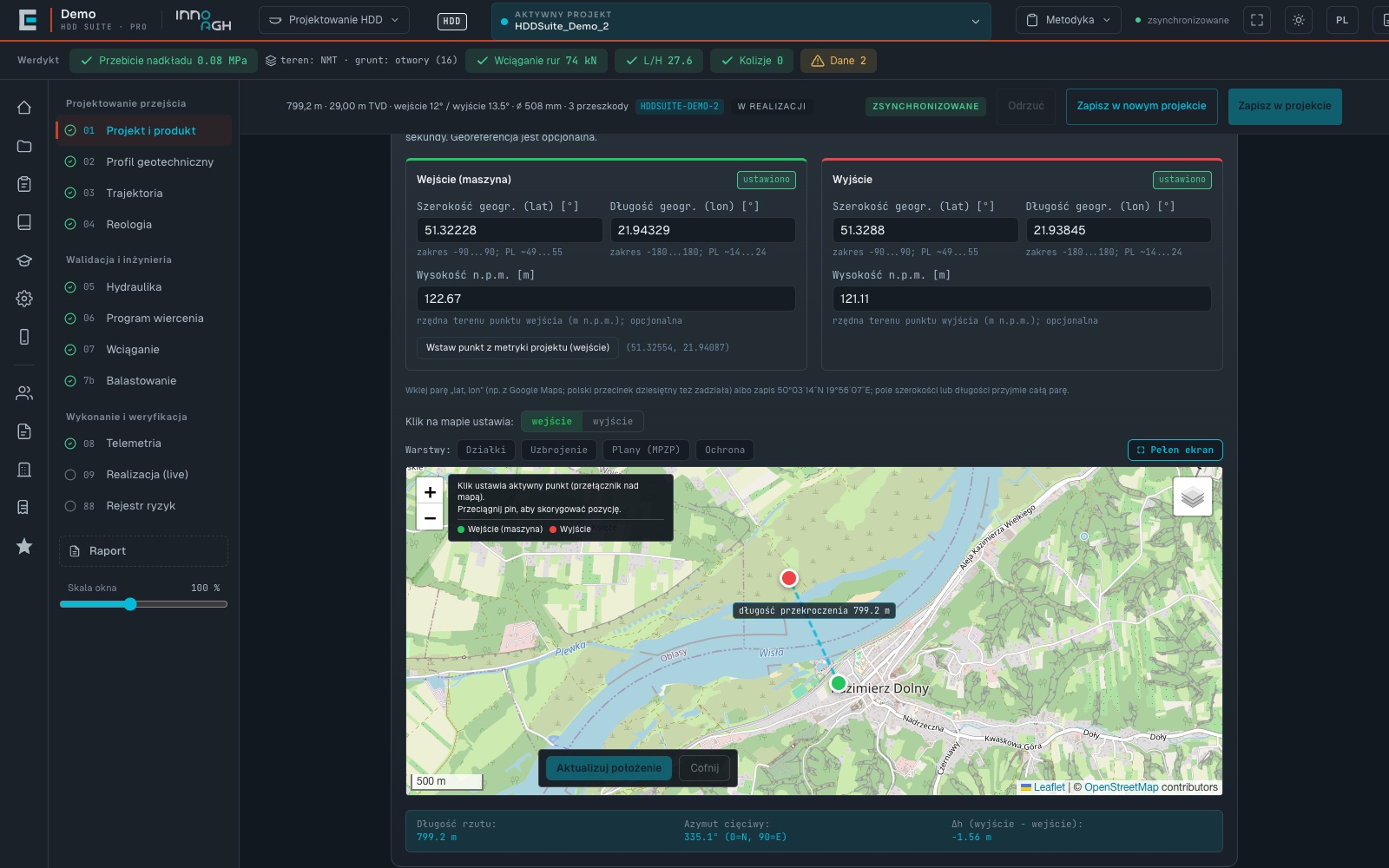Toggle light theme sun icon
1389x868 pixels.
coord(1299,20)
